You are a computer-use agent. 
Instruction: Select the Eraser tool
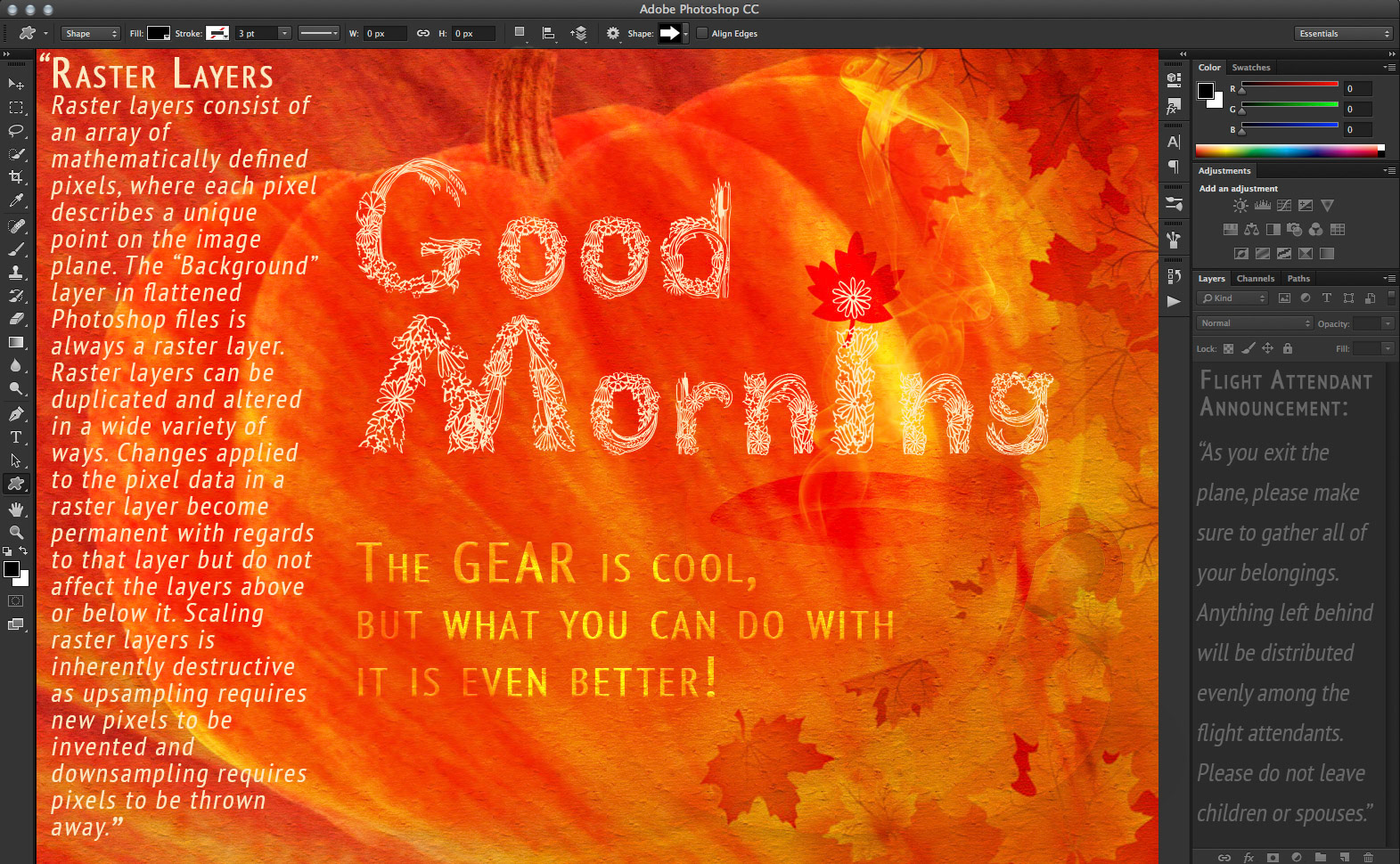coord(16,318)
